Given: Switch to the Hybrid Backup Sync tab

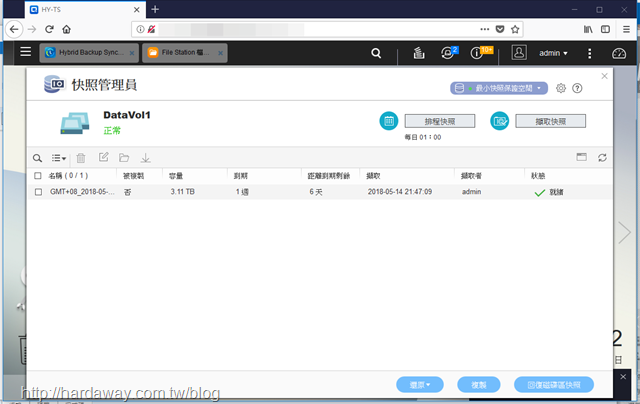Looking at the screenshot, I should point(89,53).
